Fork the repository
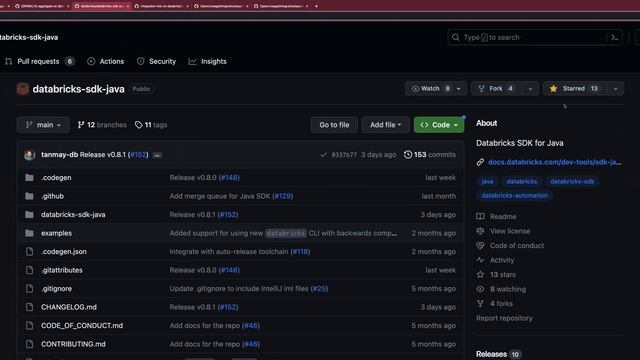Screen dimensions: 640x360 click(496, 89)
